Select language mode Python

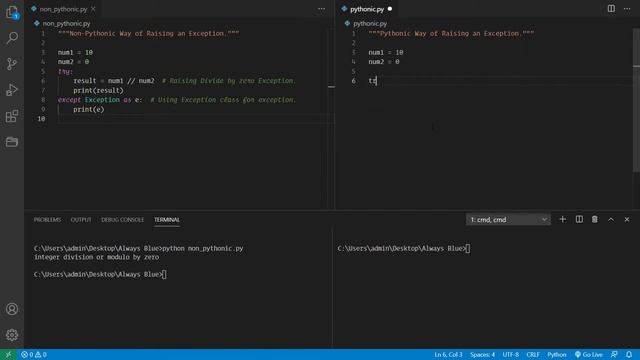tap(557, 354)
